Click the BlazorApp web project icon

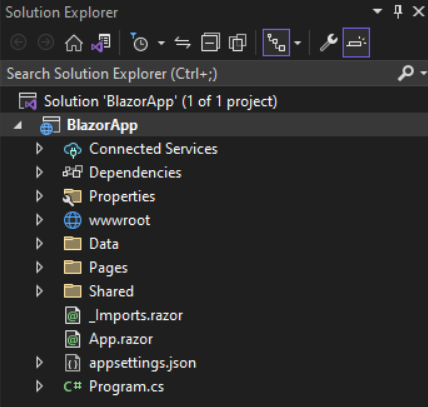50,125
